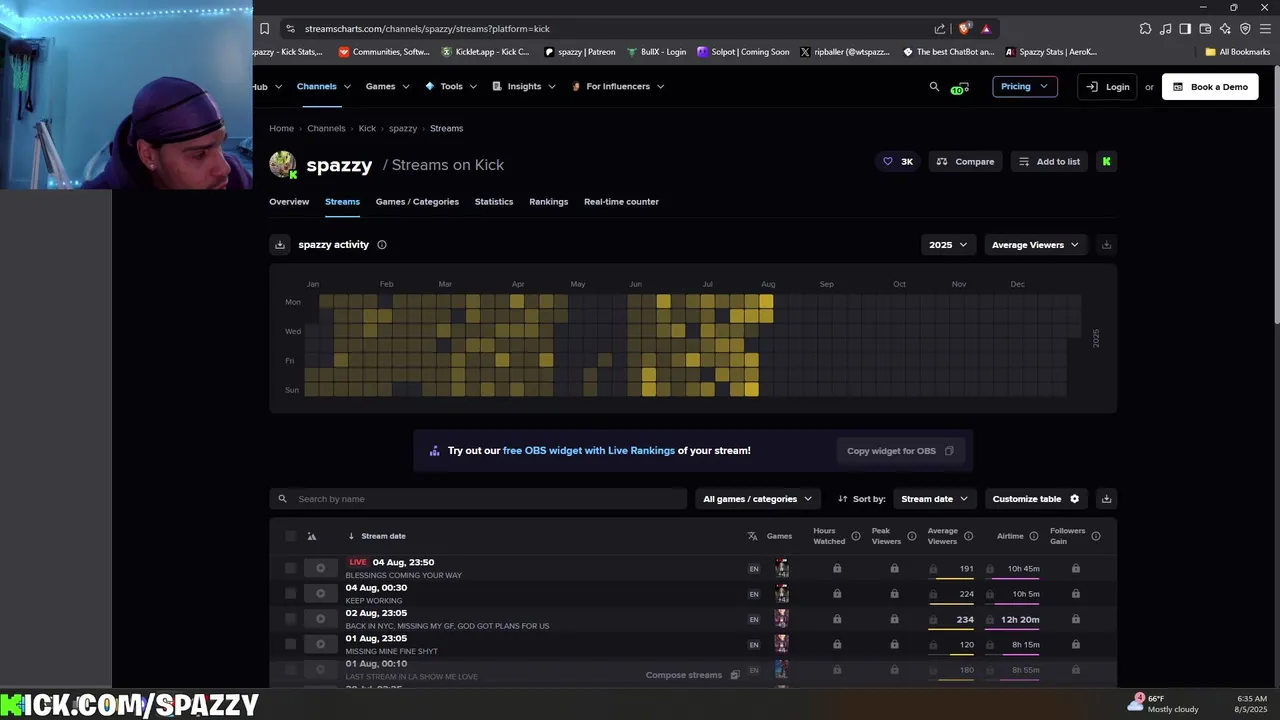Image resolution: width=1280 pixels, height=720 pixels.
Task: Open the free OBS widget with Live Rankings link
Action: coord(589,451)
